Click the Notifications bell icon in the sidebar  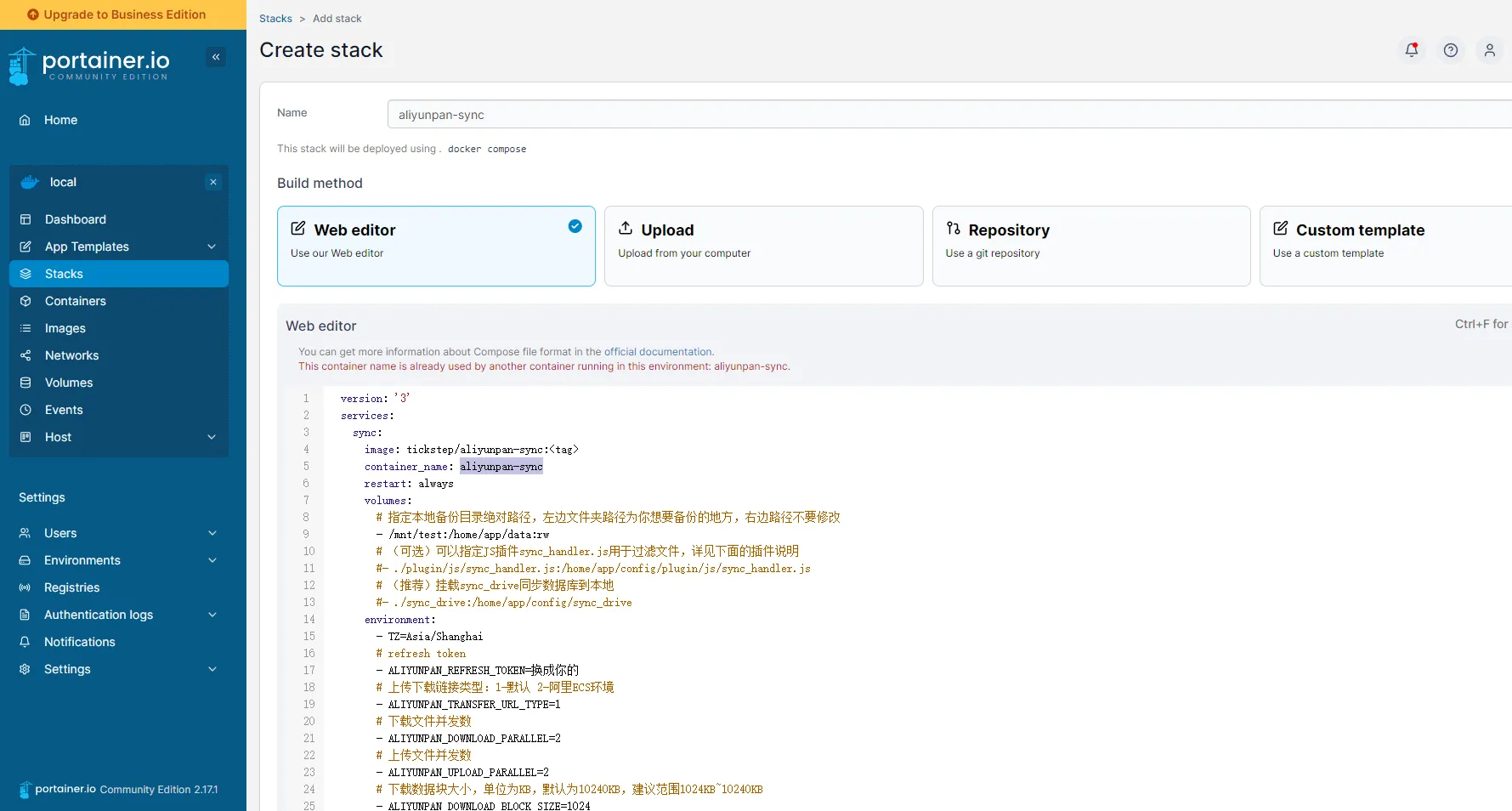[x=25, y=642]
